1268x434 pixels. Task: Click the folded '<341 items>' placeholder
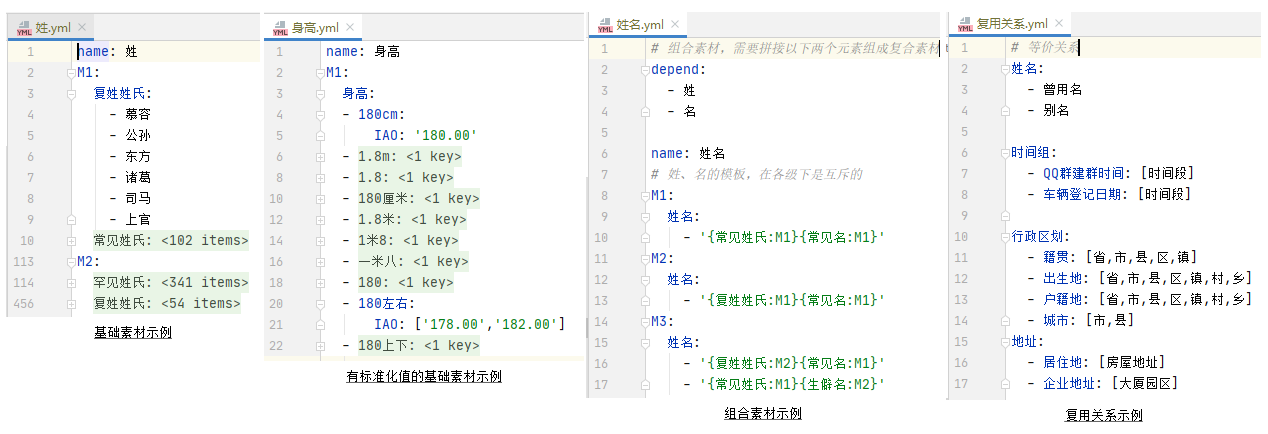click(204, 282)
